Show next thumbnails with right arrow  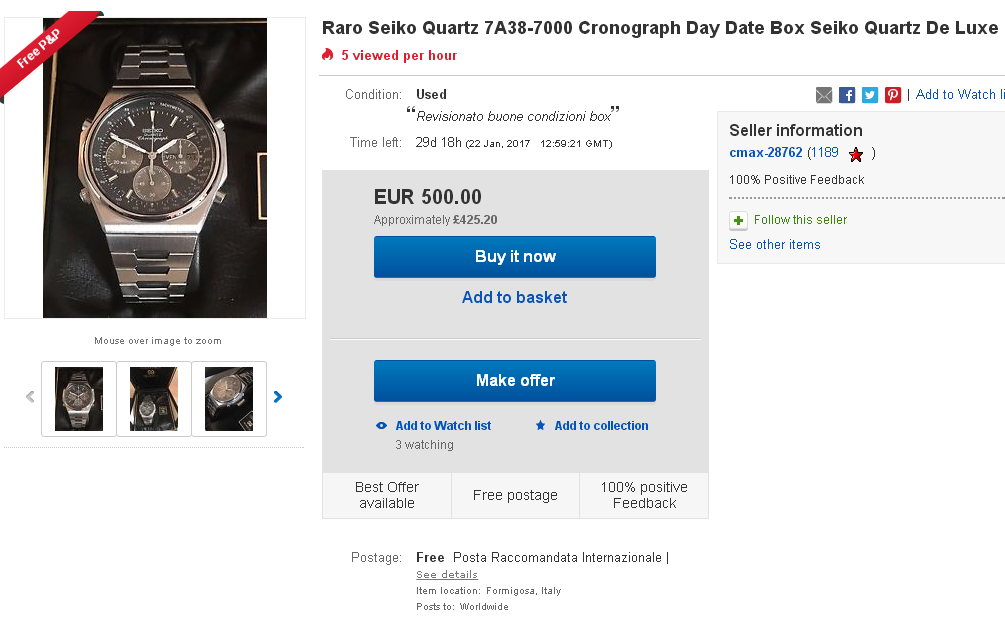click(x=278, y=397)
